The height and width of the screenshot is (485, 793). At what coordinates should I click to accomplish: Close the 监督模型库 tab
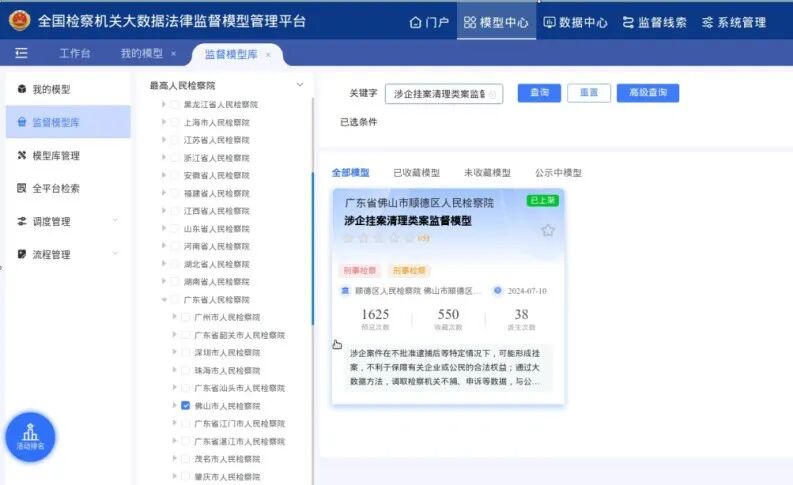268,55
